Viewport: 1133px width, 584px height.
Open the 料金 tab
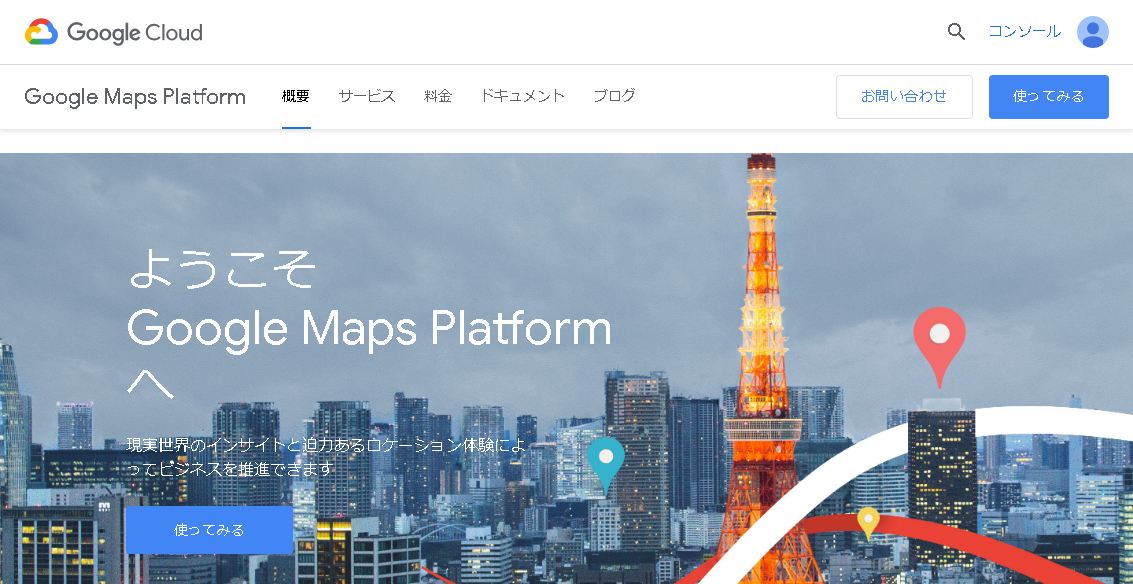(x=438, y=96)
